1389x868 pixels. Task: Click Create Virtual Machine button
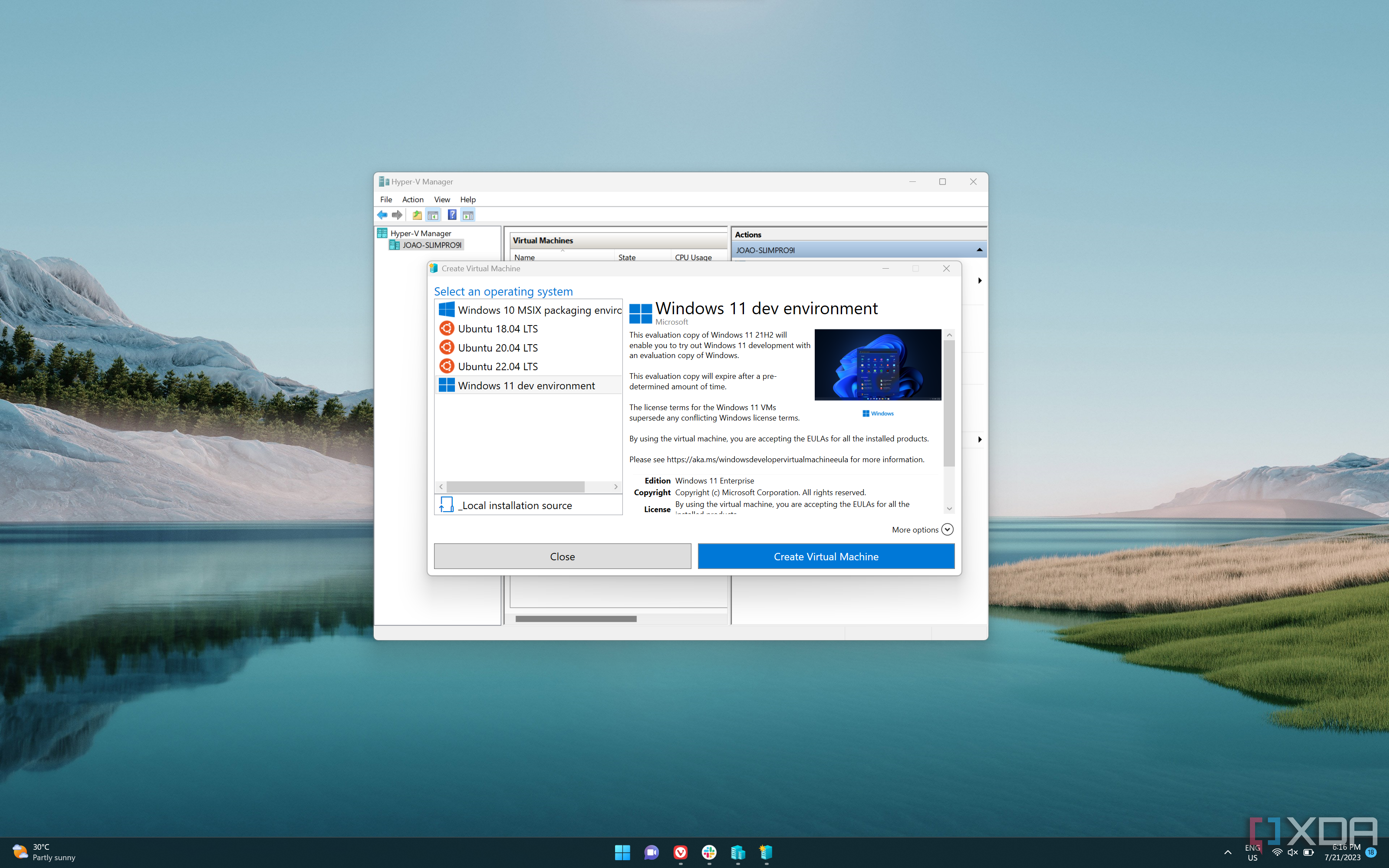click(826, 556)
